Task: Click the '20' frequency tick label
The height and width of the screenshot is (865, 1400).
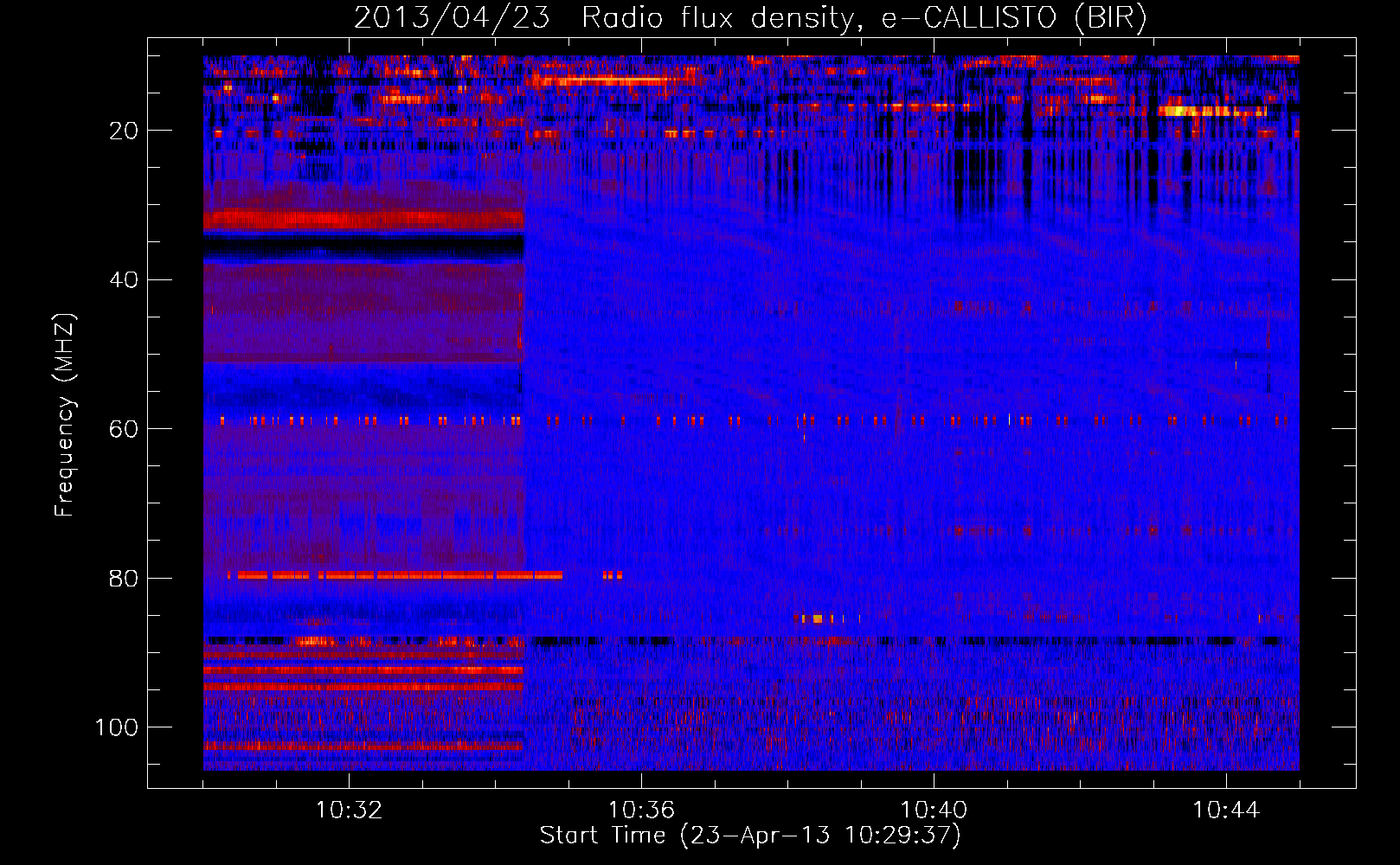Action: pos(124,131)
